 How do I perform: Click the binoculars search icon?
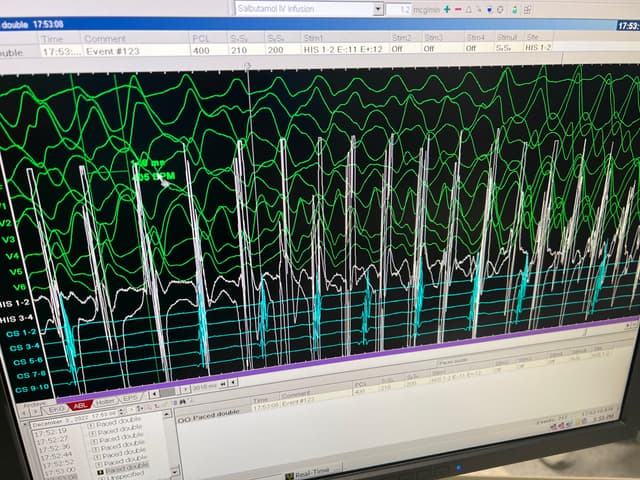click(183, 402)
